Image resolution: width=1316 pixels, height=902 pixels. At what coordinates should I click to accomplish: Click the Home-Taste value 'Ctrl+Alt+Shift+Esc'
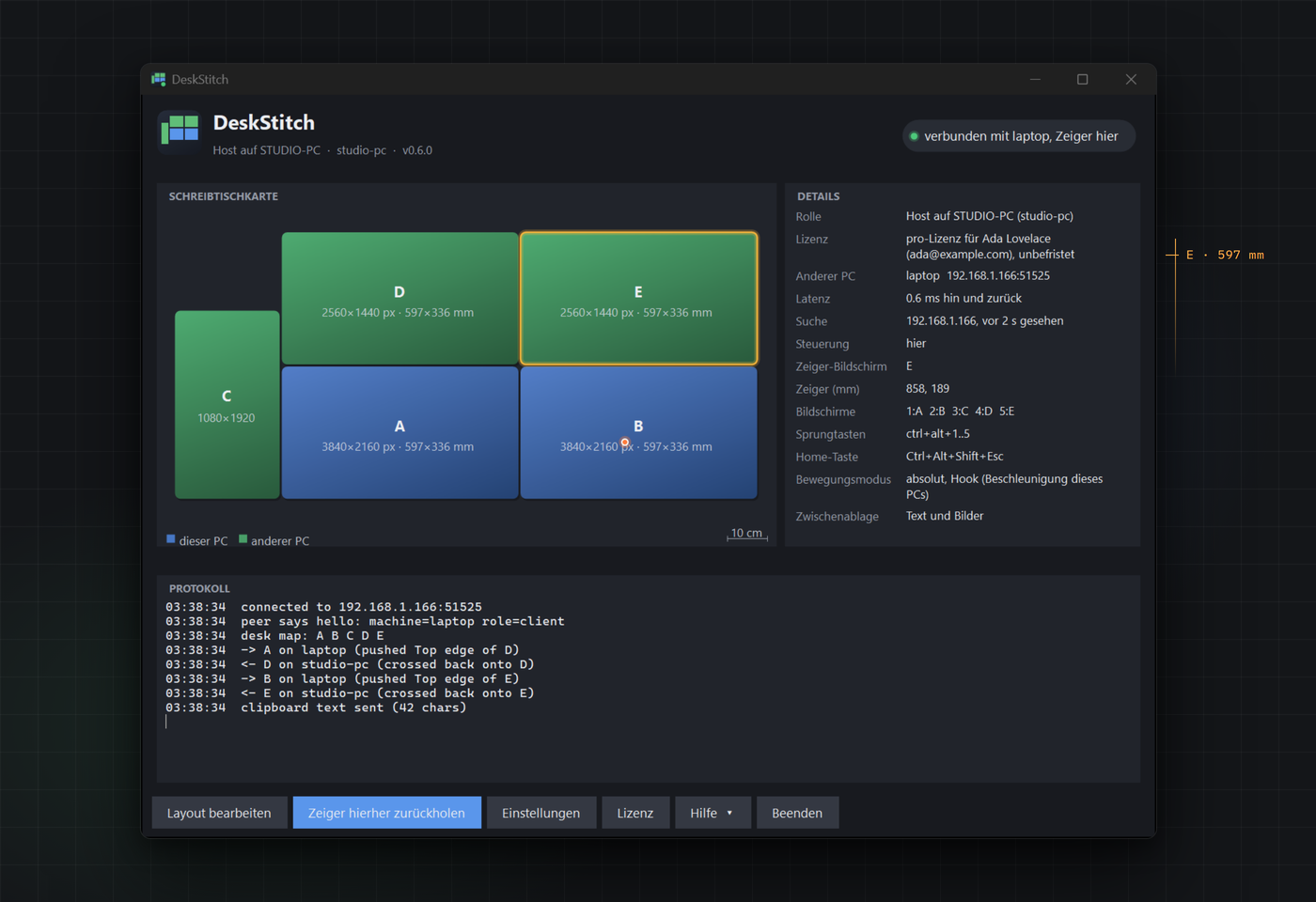tap(955, 456)
